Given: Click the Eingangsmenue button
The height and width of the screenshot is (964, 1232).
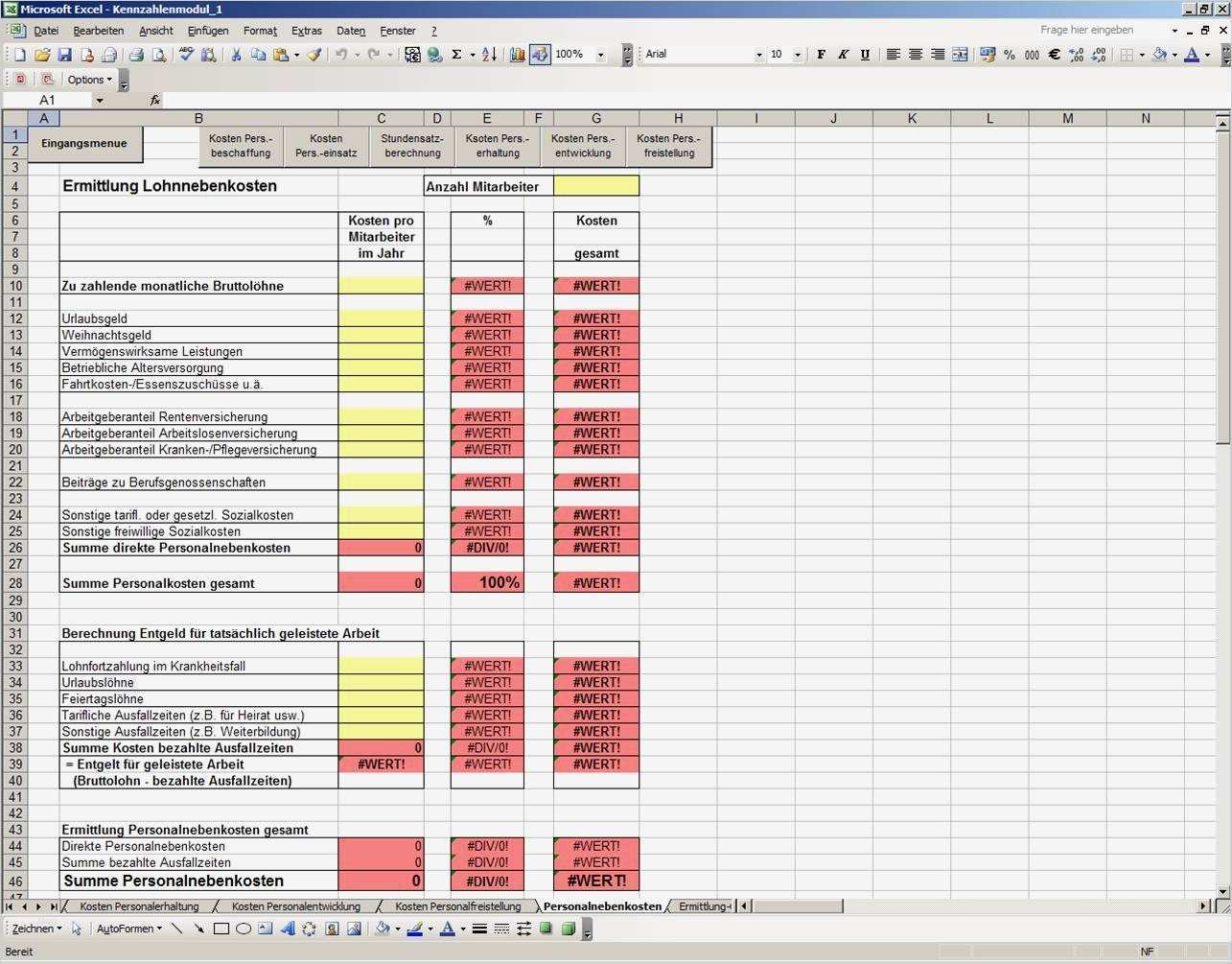Looking at the screenshot, I should coord(84,144).
